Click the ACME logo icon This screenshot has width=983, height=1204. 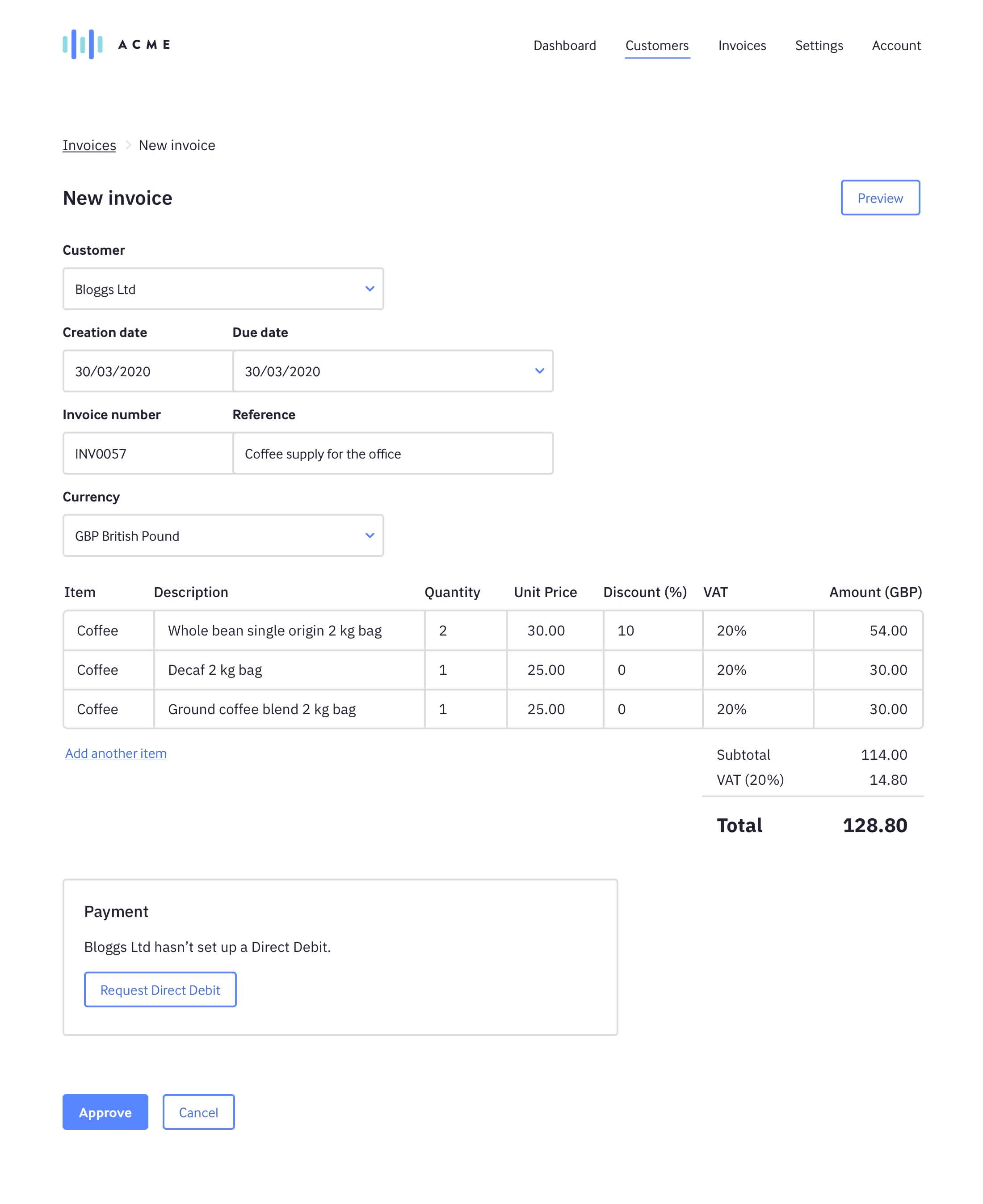83,44
